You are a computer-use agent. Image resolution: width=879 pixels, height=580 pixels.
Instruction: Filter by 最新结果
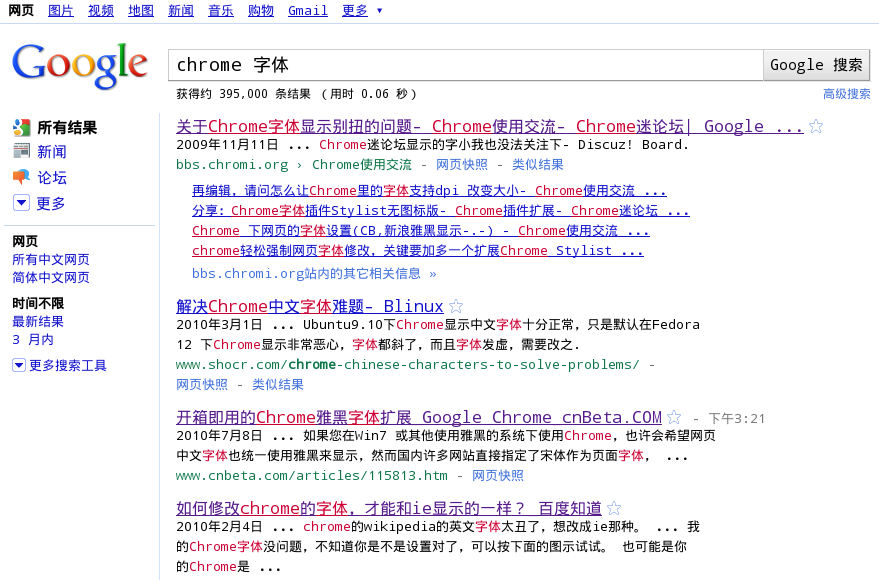(x=38, y=322)
